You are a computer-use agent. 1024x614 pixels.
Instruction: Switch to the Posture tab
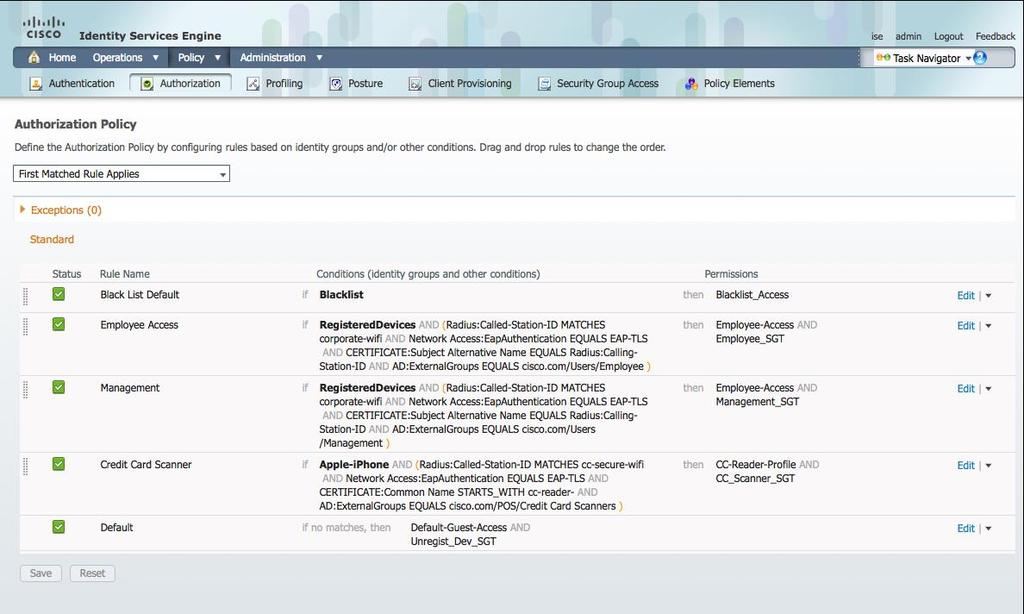point(366,84)
